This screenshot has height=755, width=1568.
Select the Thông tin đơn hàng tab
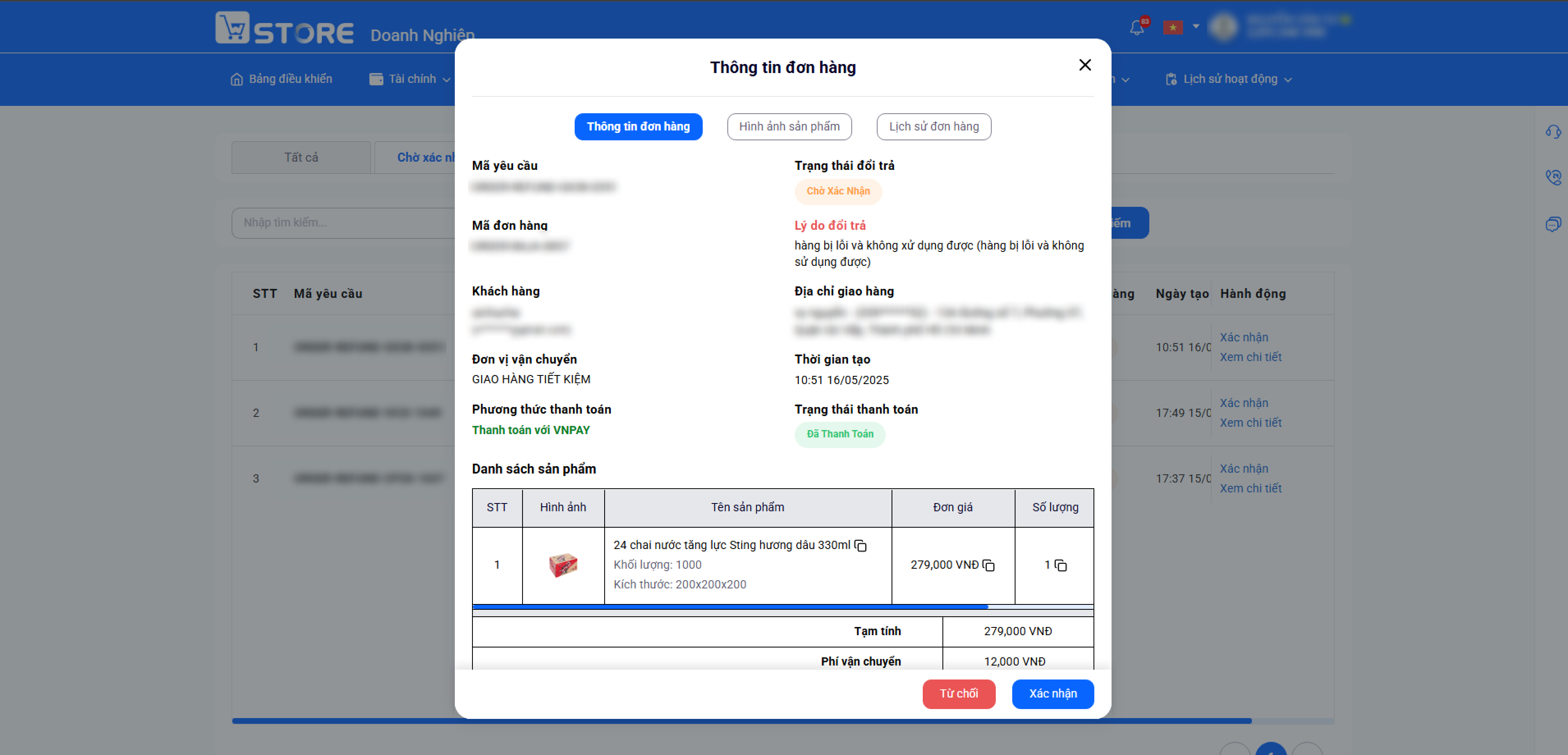coord(638,126)
